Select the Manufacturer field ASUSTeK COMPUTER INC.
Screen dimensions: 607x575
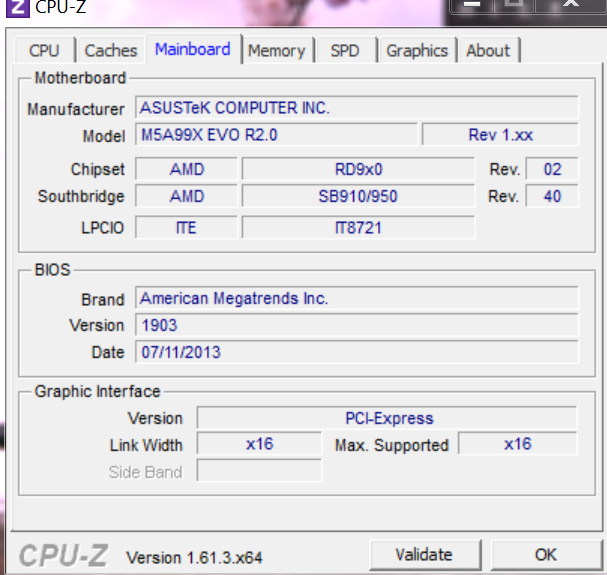point(357,107)
